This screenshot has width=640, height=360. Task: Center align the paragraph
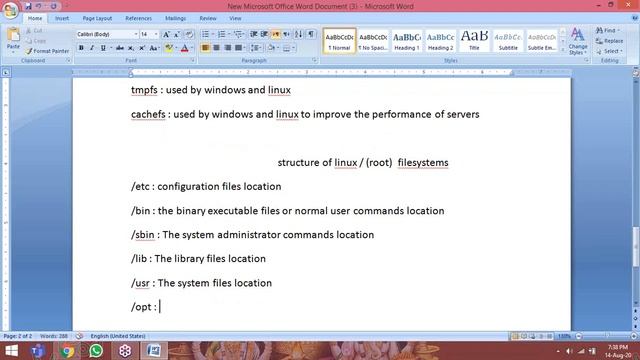click(216, 48)
